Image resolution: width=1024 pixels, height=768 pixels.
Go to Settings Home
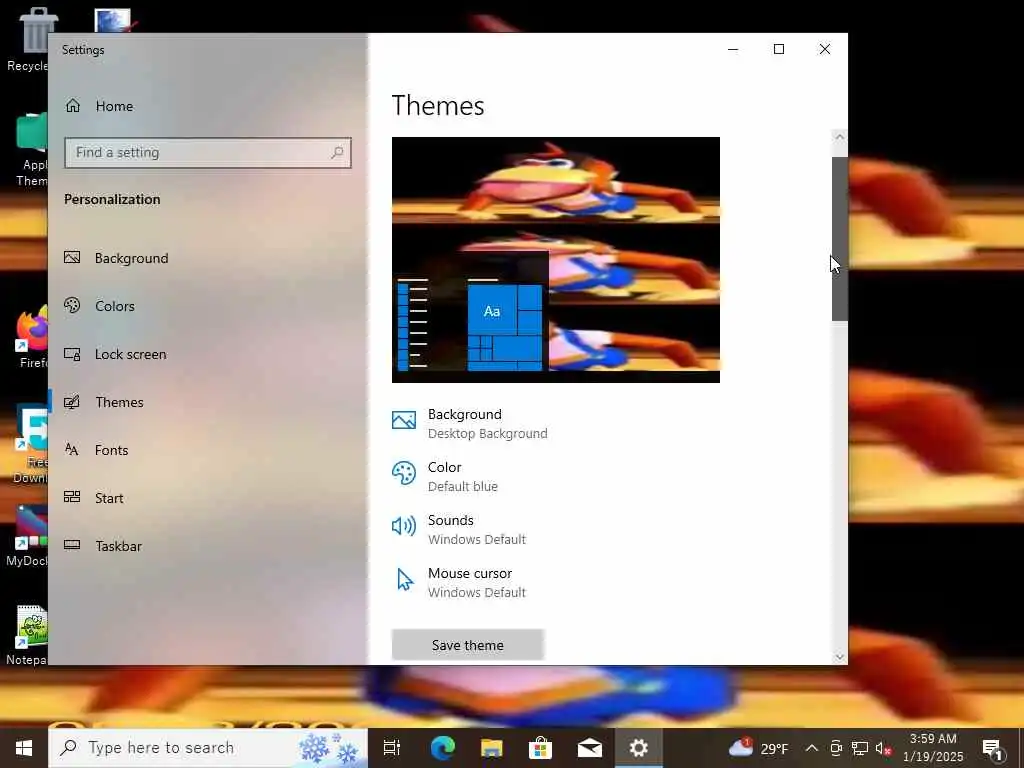coord(99,106)
